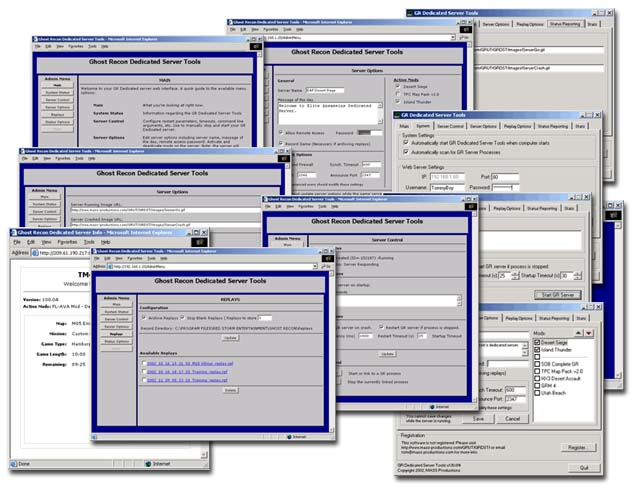This screenshot has width=640, height=489.
Task: Open Server Control in Replays window Admin Menu
Action: point(117,319)
